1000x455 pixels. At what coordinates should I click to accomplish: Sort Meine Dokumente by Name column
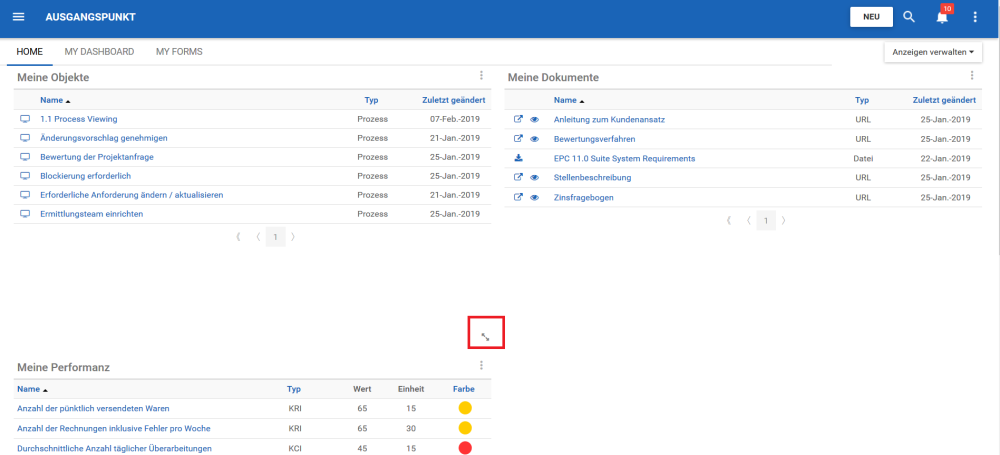click(x=569, y=100)
